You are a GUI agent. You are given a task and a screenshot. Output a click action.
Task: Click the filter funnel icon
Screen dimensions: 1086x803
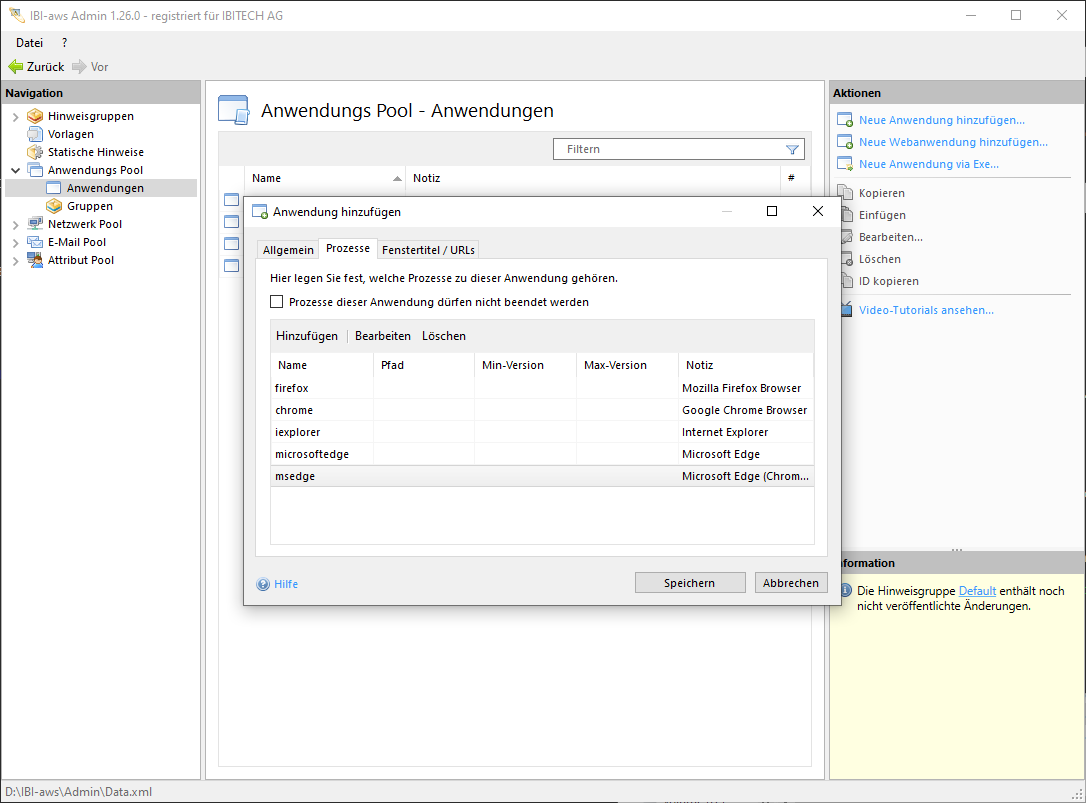(x=792, y=150)
